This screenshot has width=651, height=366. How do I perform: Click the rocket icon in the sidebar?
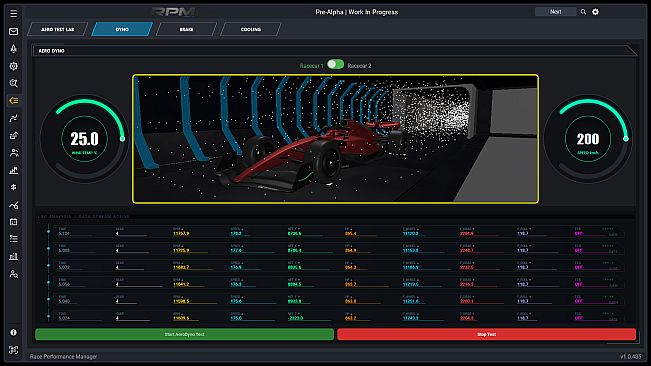click(x=13, y=49)
